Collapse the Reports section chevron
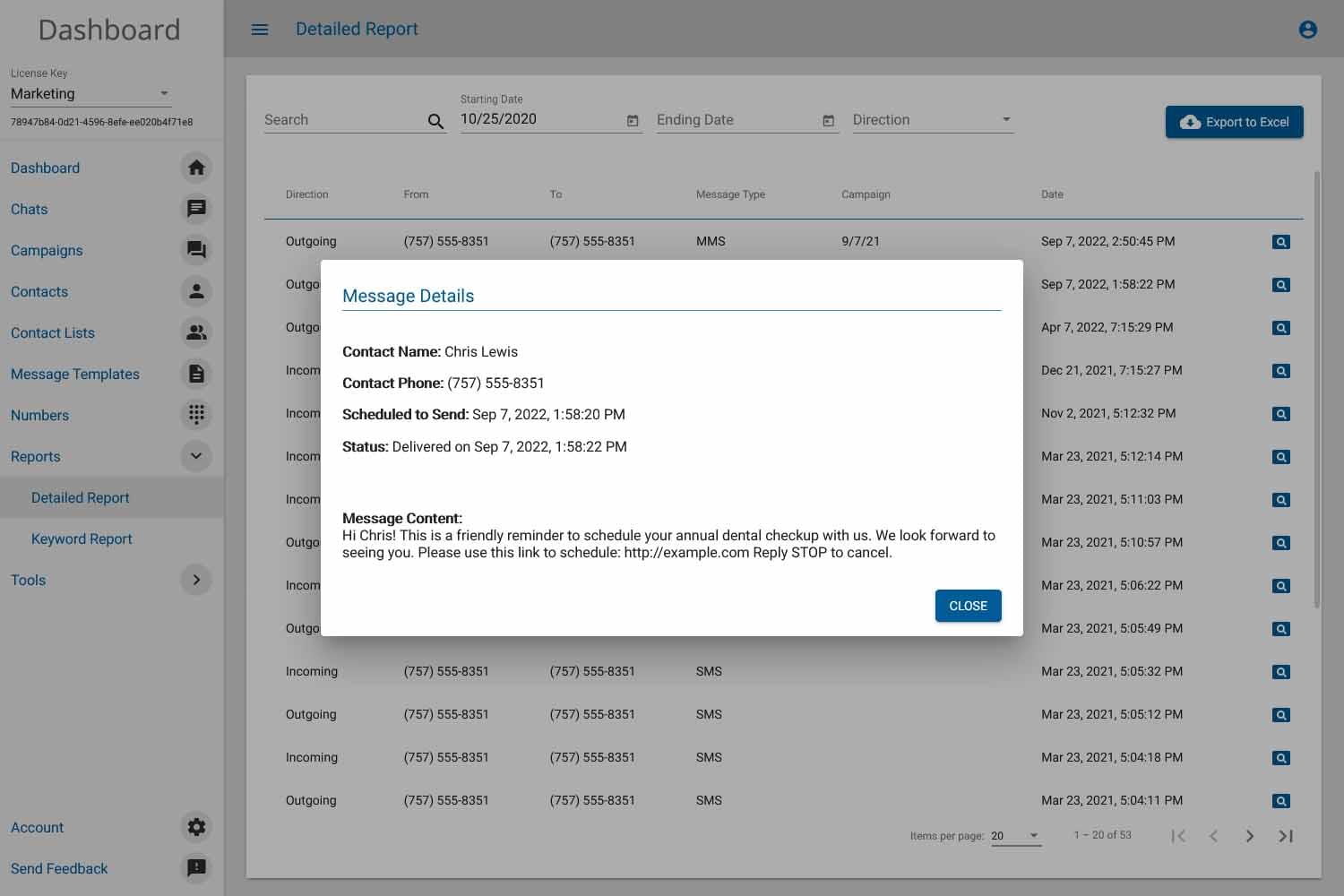The width and height of the screenshot is (1344, 896). 196,456
